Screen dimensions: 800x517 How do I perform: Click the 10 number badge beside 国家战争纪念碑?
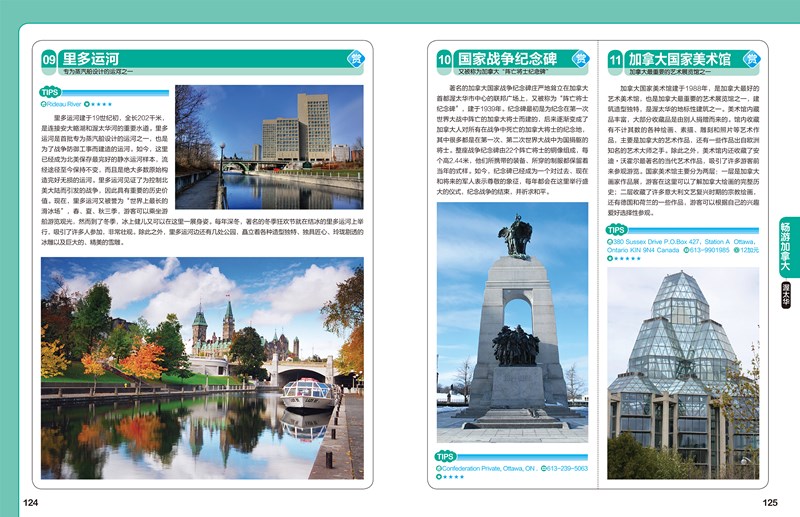pyautogui.click(x=444, y=60)
